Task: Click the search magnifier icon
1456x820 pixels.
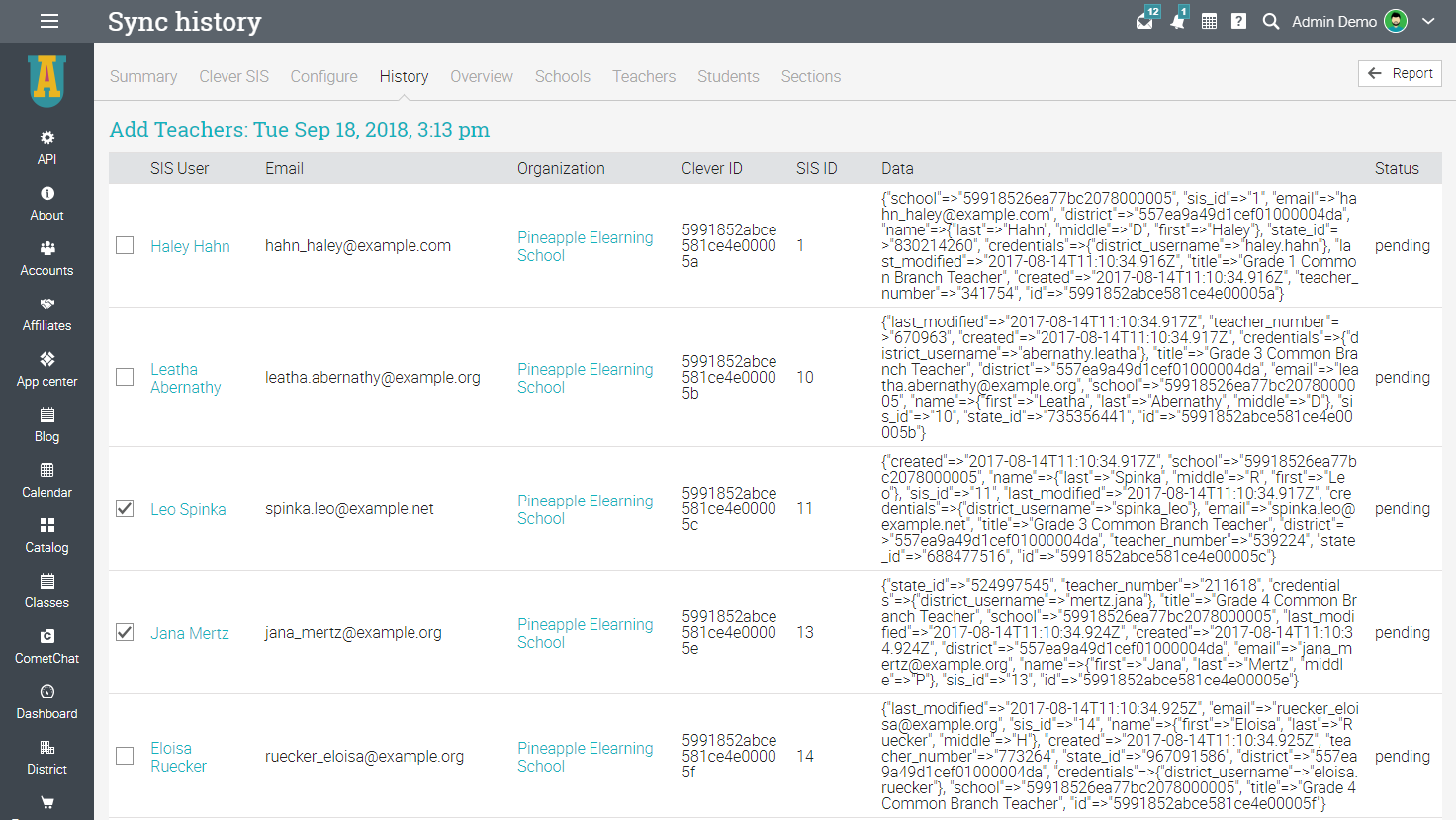Action: click(x=1271, y=21)
